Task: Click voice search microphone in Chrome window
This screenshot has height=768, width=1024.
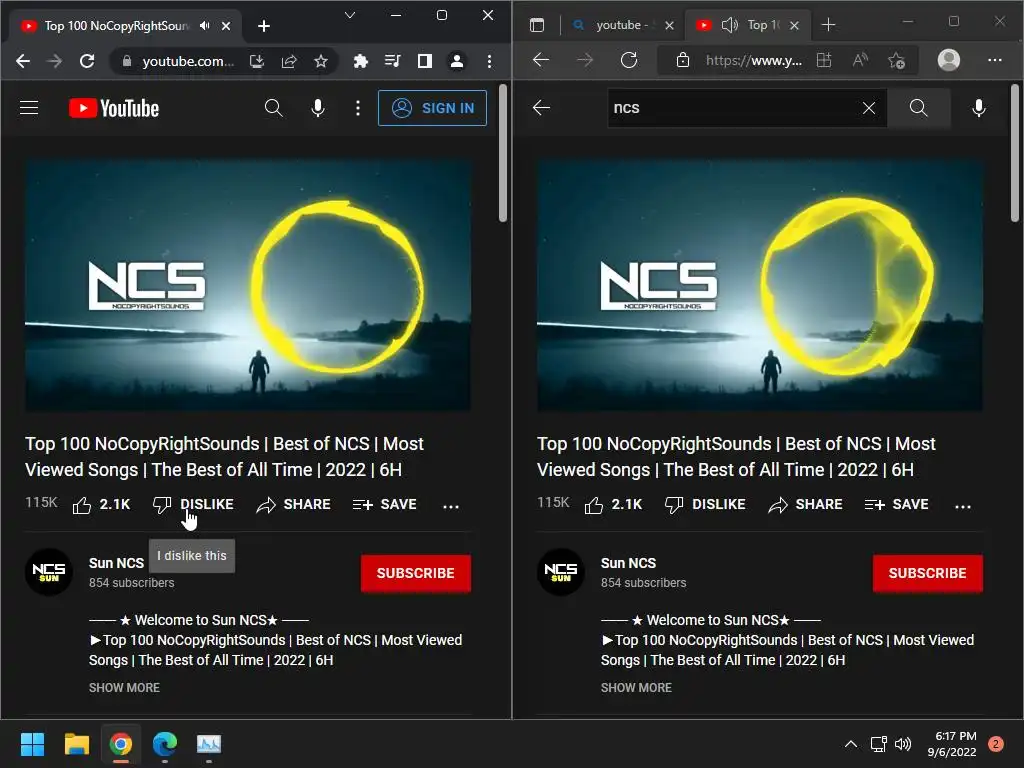Action: pos(318,108)
